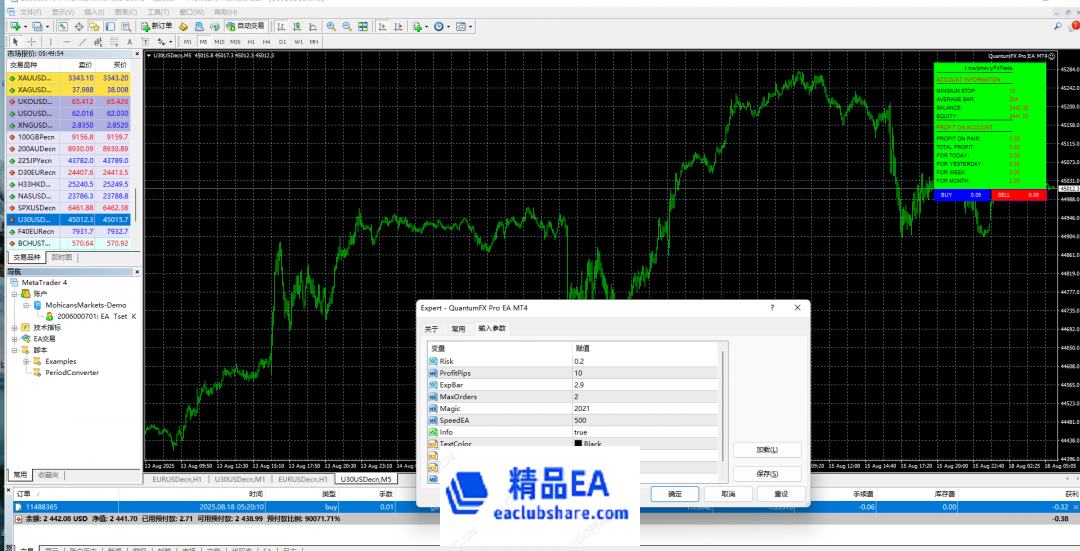This screenshot has width=1080, height=551.
Task: Click the zoom out magnifier icon
Action: 345,25
